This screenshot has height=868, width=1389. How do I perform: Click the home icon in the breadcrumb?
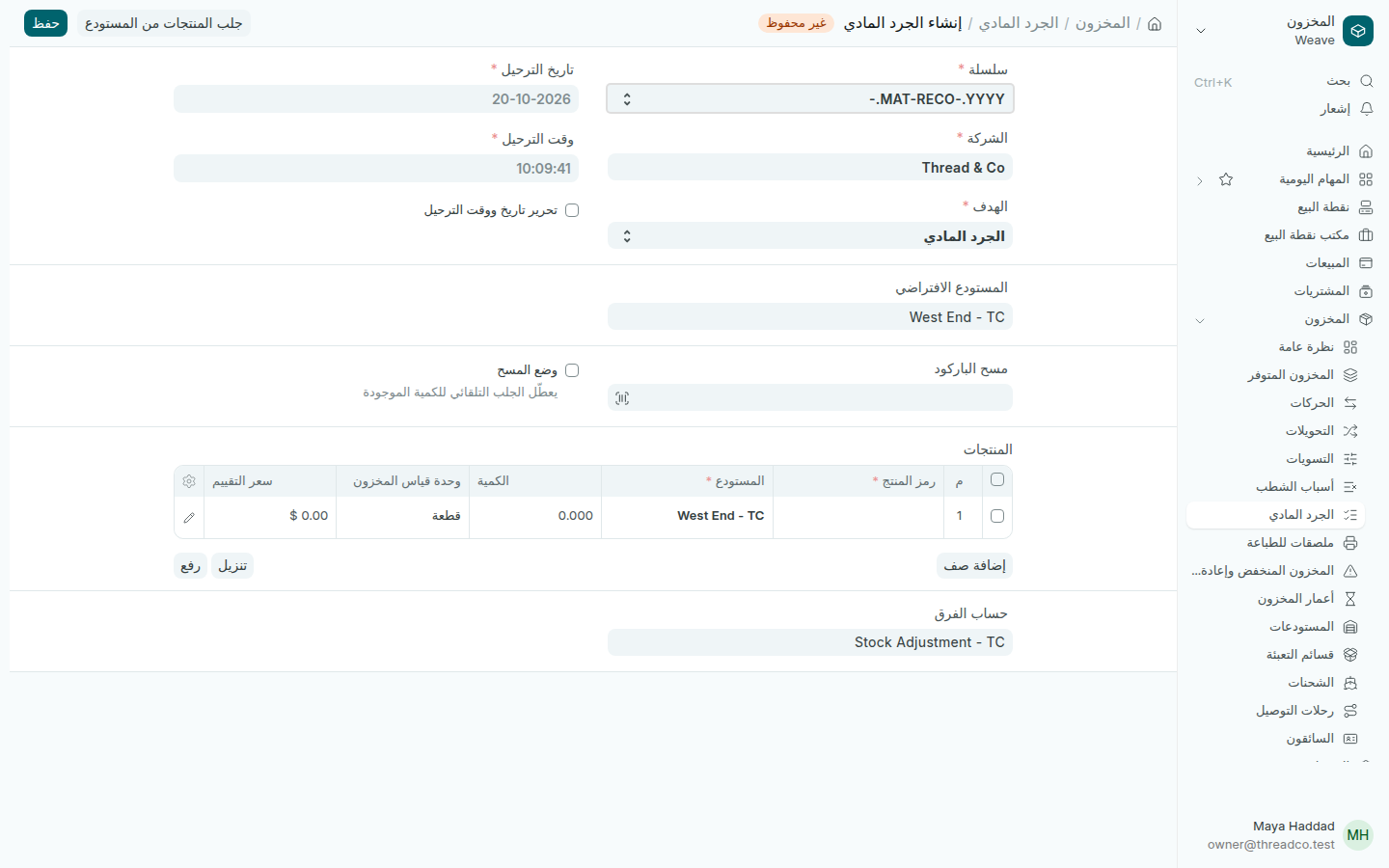coord(1155,23)
